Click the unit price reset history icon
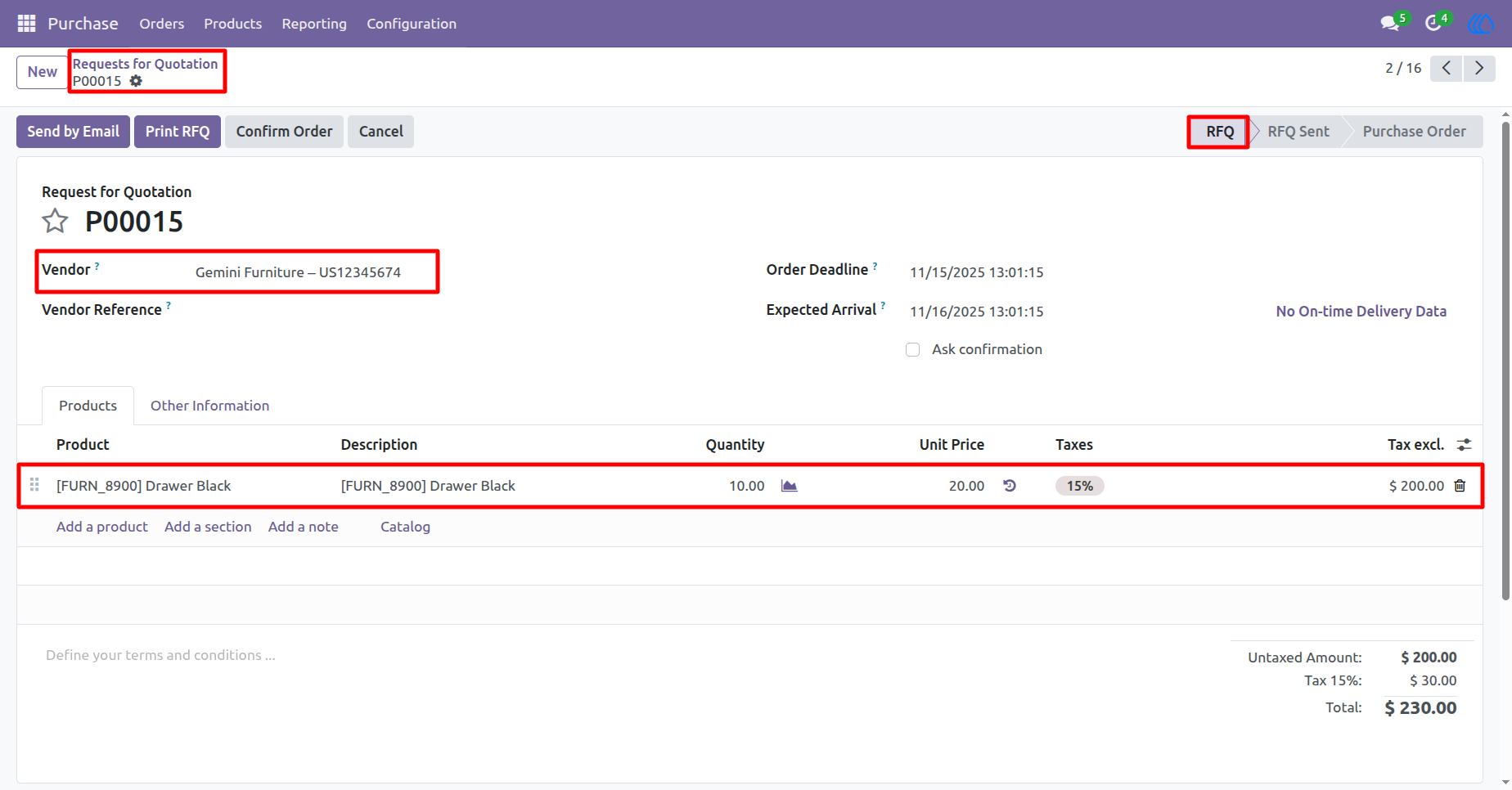The height and width of the screenshot is (790, 1512). [1010, 486]
